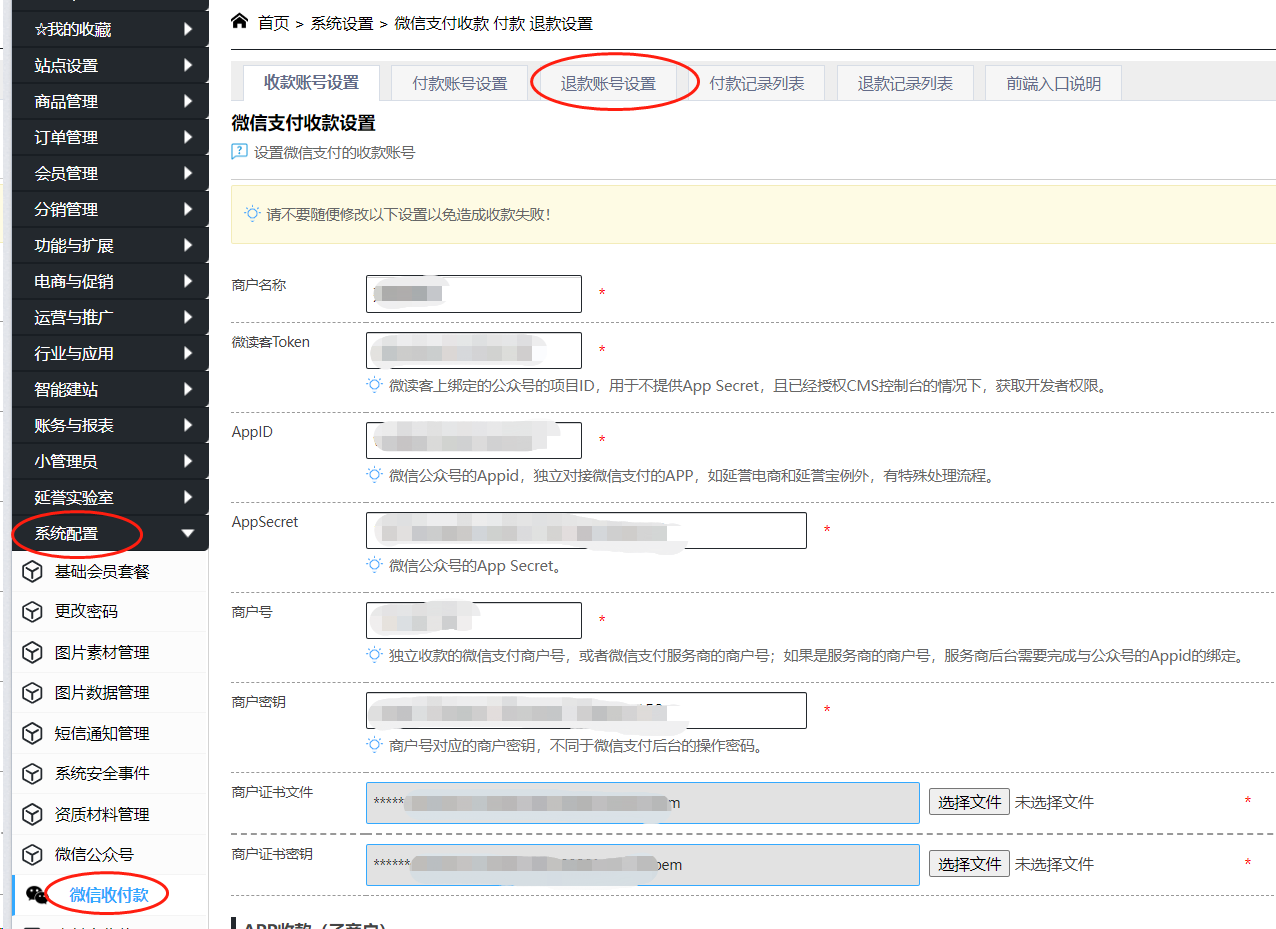Switch to the 退款账号设置 tab

(x=608, y=83)
